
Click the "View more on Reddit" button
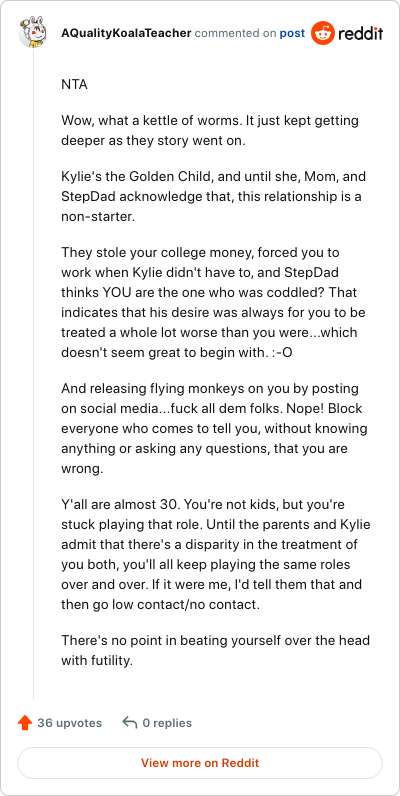point(200,762)
